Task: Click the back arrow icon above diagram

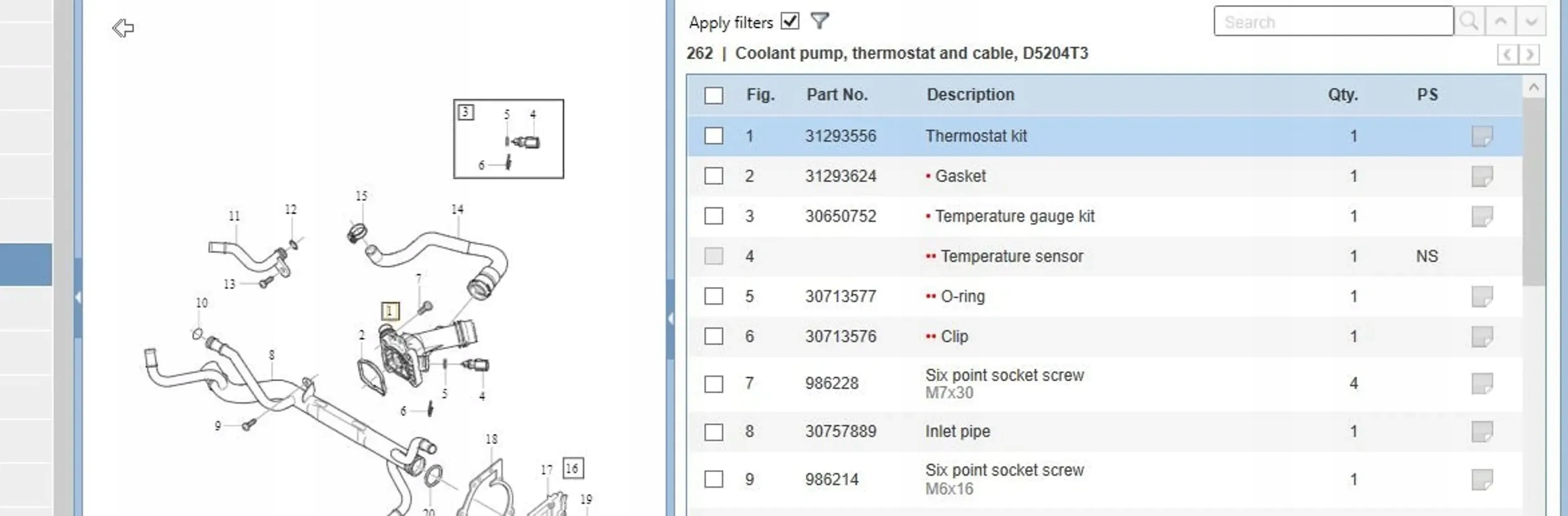Action: pyautogui.click(x=123, y=28)
